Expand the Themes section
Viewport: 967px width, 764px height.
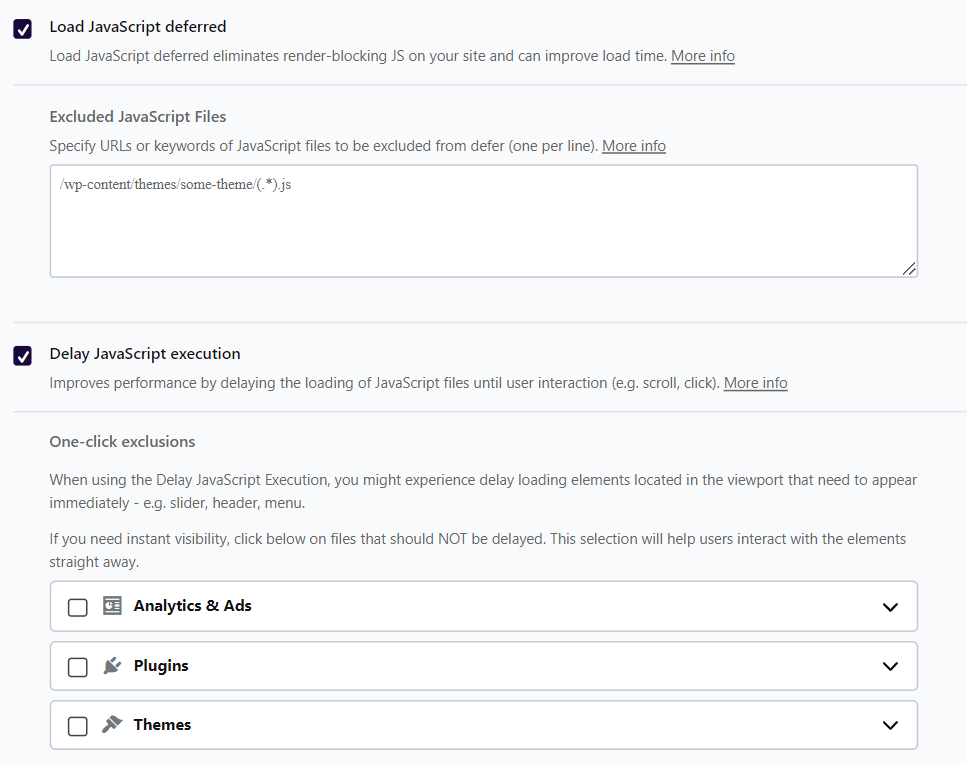pyautogui.click(x=890, y=724)
